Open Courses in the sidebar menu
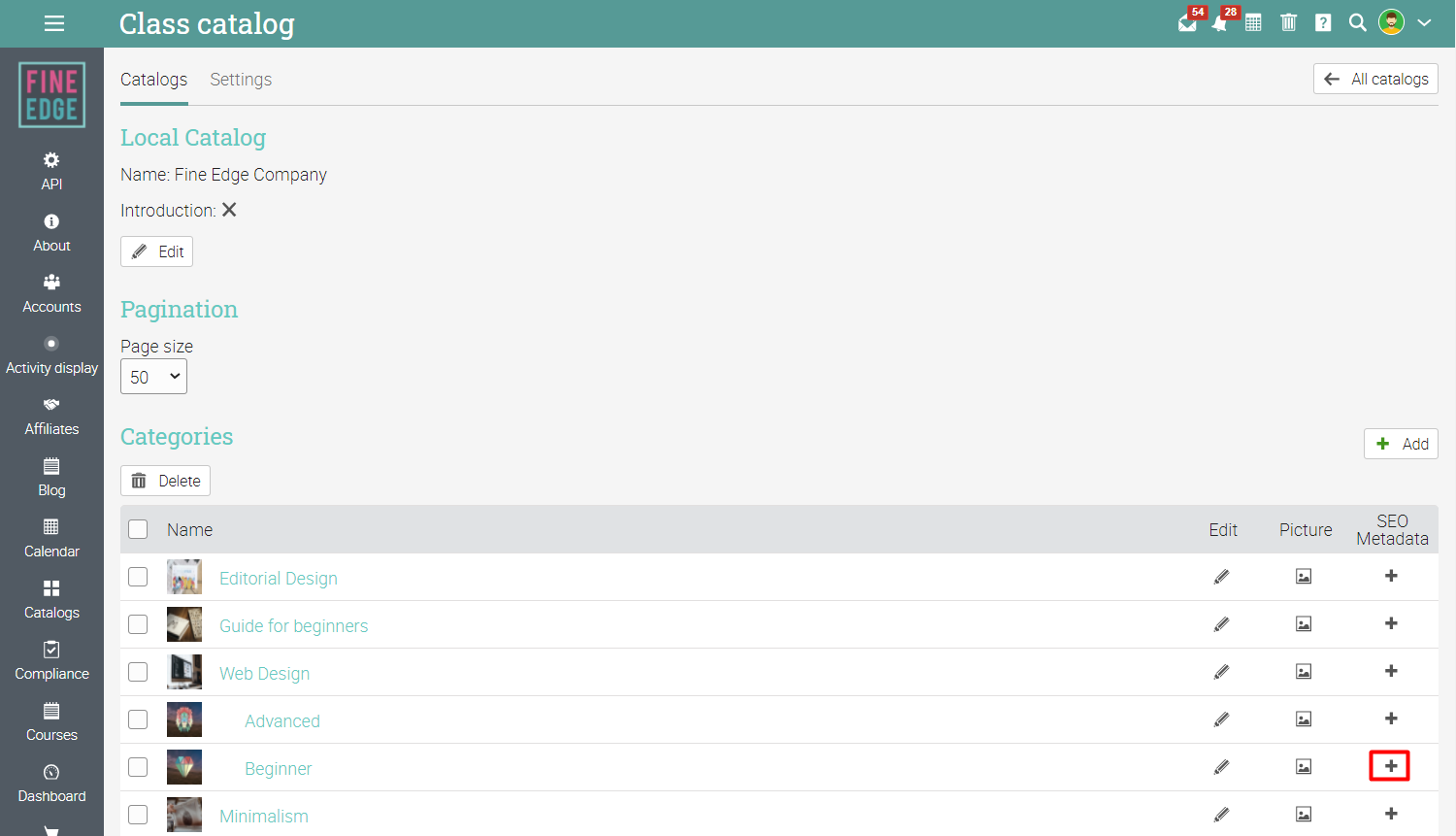Screen dimensions: 1456x836 [x=51, y=721]
